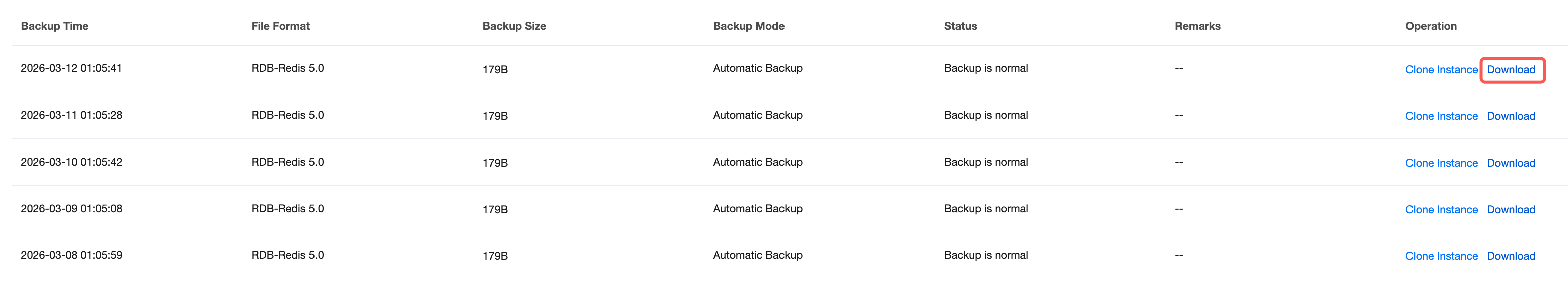Click the 2026-03-08 row's Automatic Backup cell

point(757,255)
